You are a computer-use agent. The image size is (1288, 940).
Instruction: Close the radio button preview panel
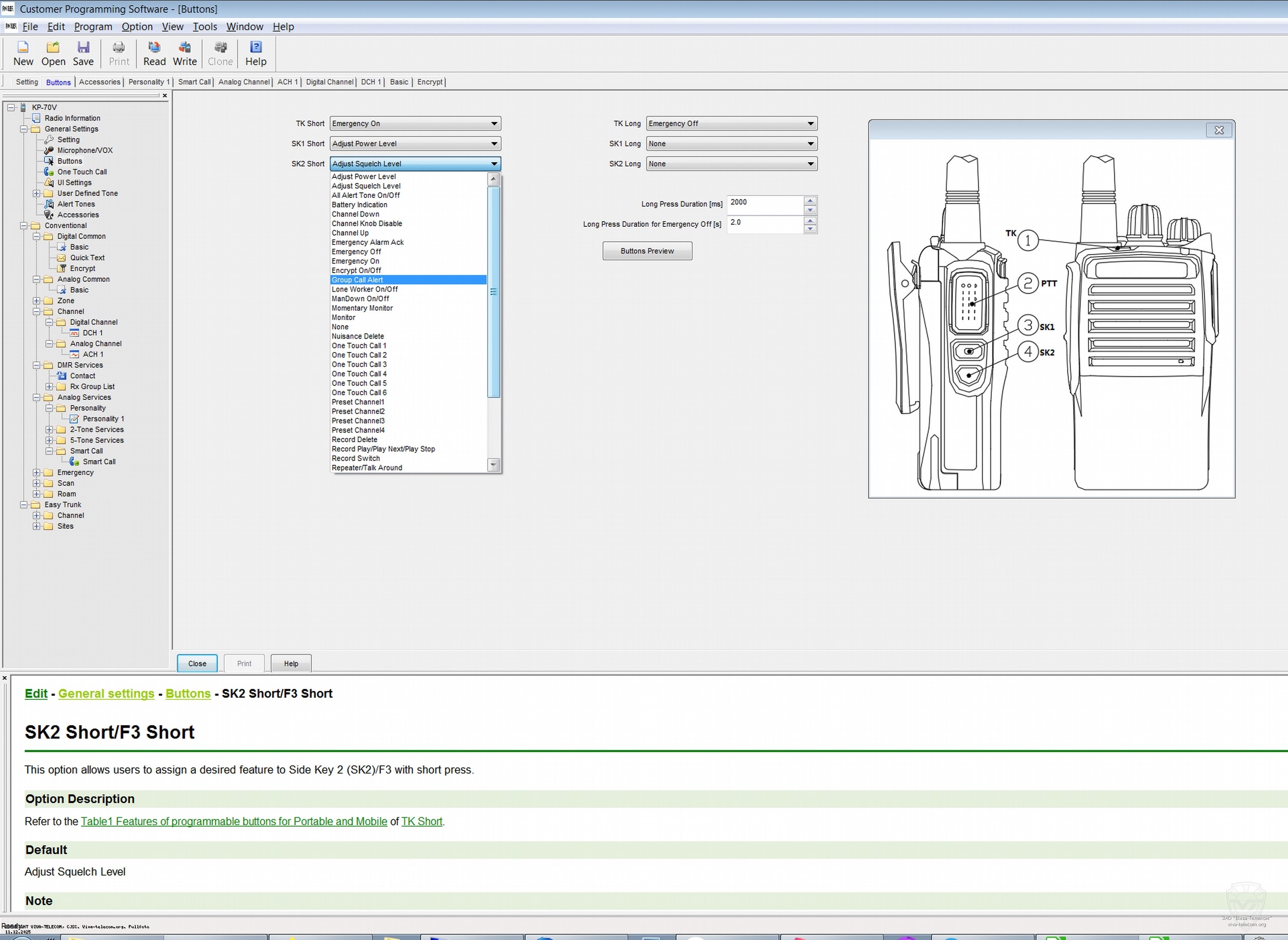coord(1218,130)
